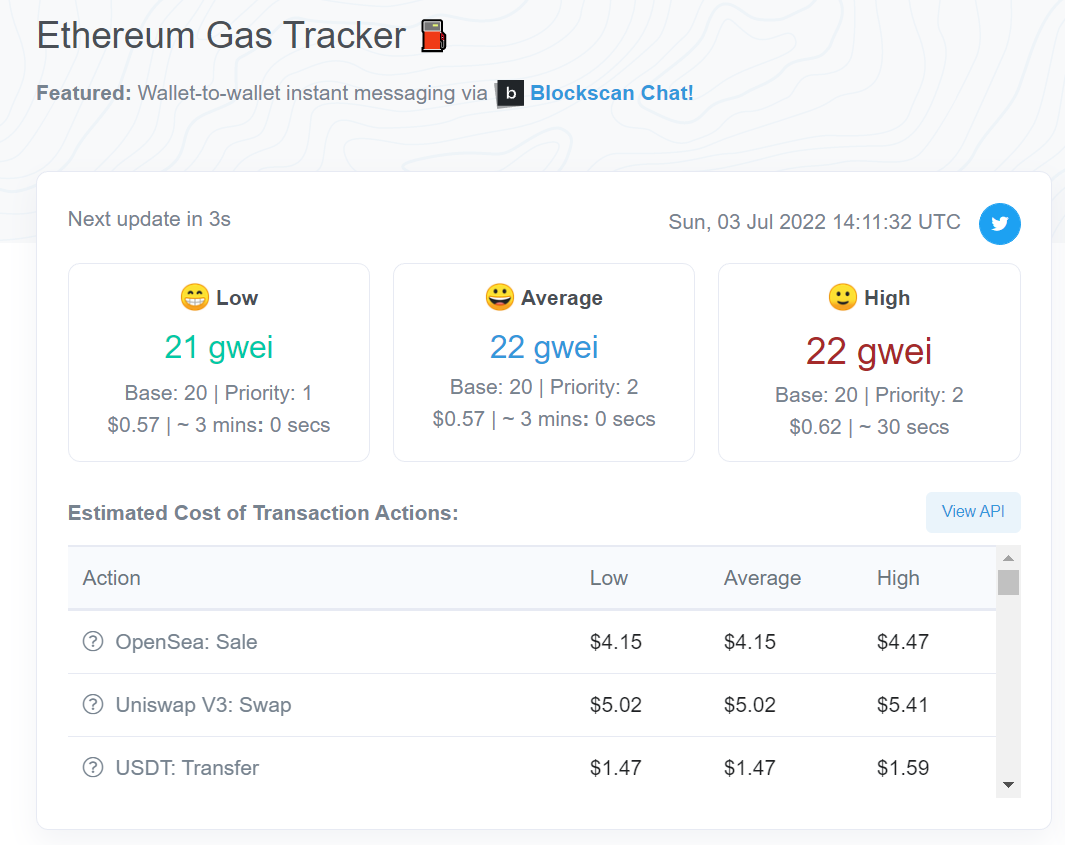
Task: Click the smiley emoji next to Average
Action: pyautogui.click(x=499, y=297)
